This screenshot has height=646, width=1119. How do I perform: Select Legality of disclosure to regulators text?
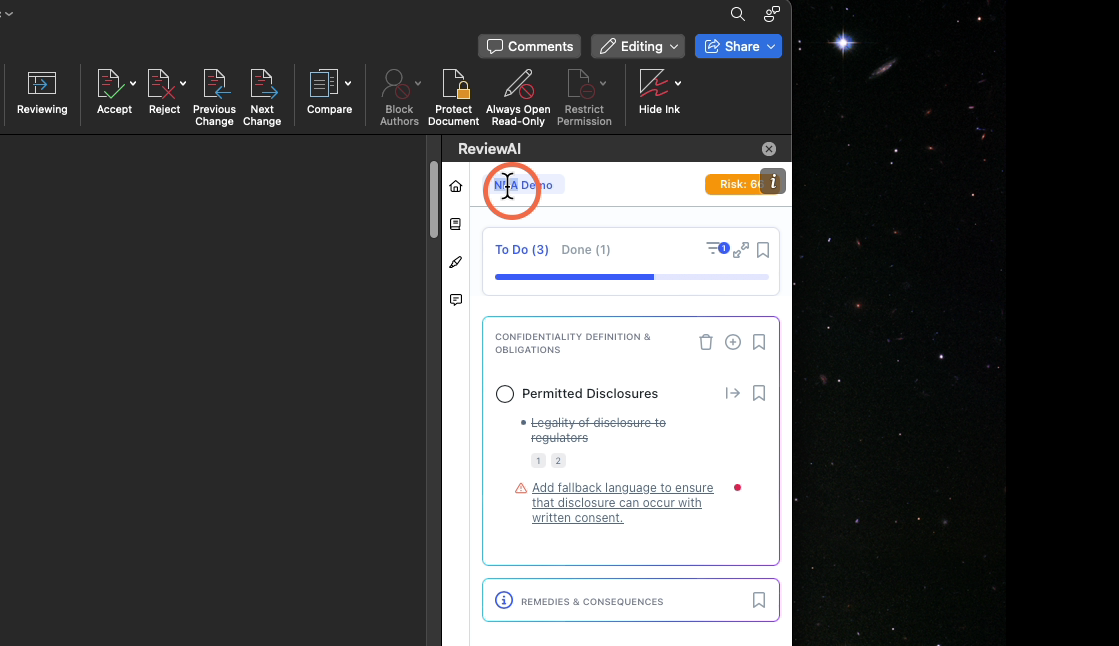point(598,430)
